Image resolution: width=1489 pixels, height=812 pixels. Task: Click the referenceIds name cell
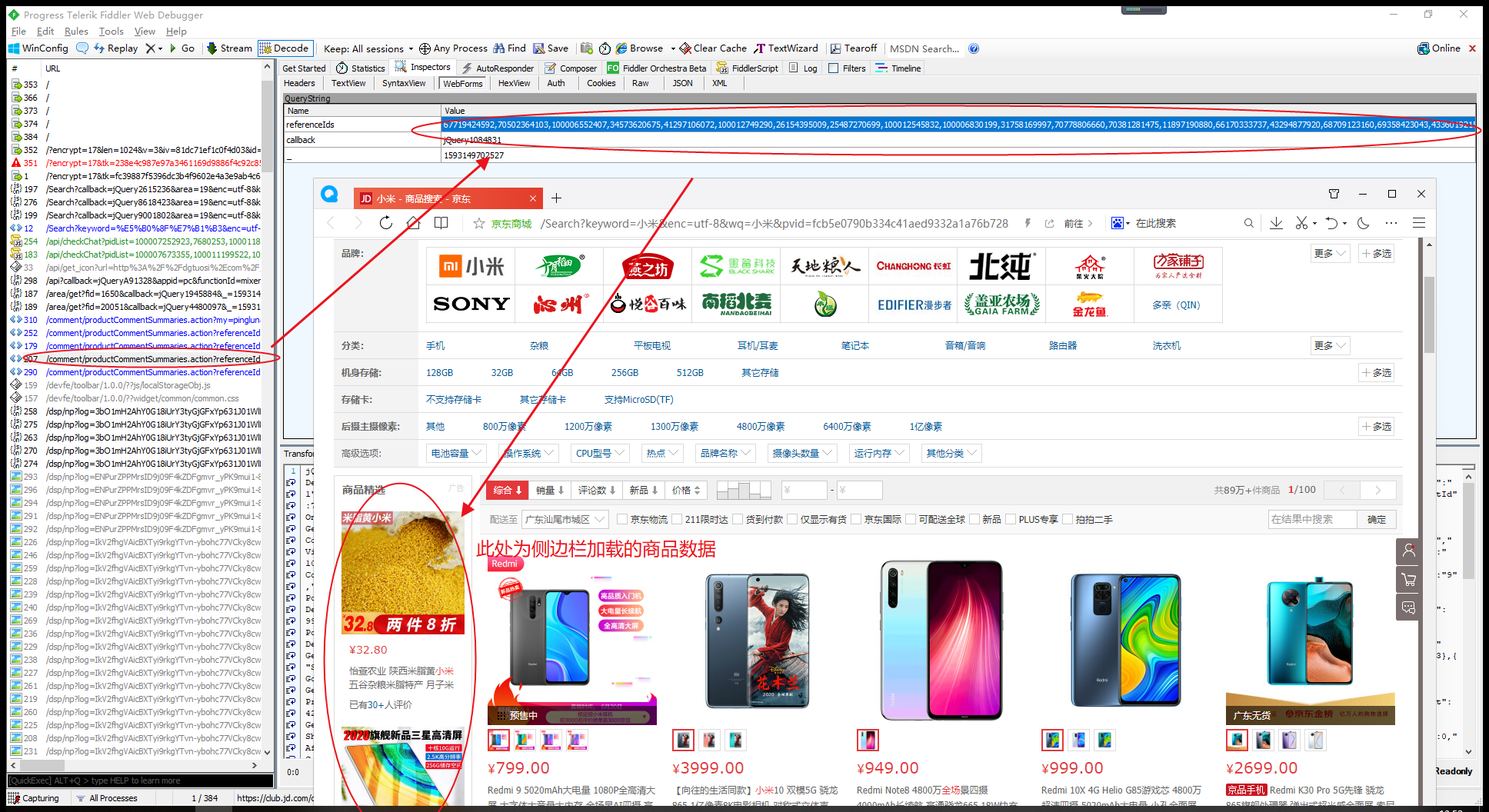[x=362, y=125]
